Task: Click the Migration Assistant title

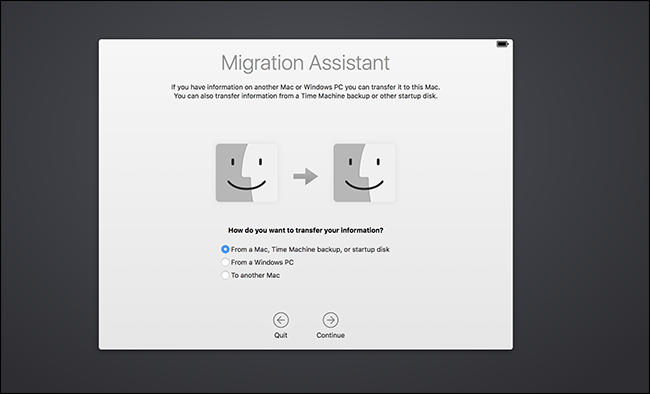Action: [x=306, y=63]
